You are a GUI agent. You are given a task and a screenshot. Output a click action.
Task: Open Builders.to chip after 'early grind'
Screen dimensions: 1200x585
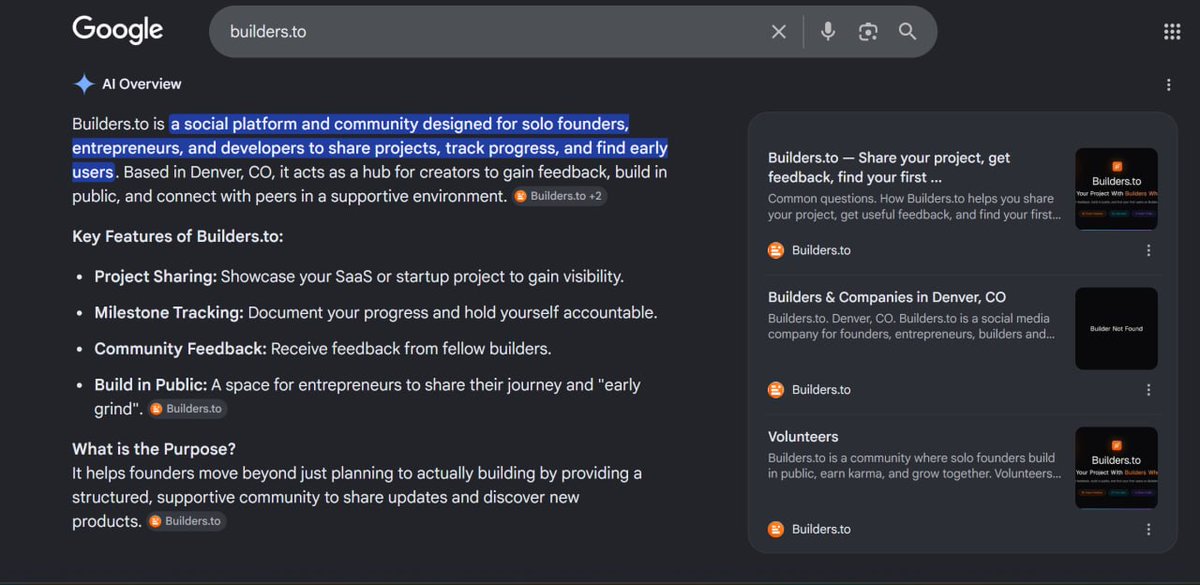pos(187,409)
